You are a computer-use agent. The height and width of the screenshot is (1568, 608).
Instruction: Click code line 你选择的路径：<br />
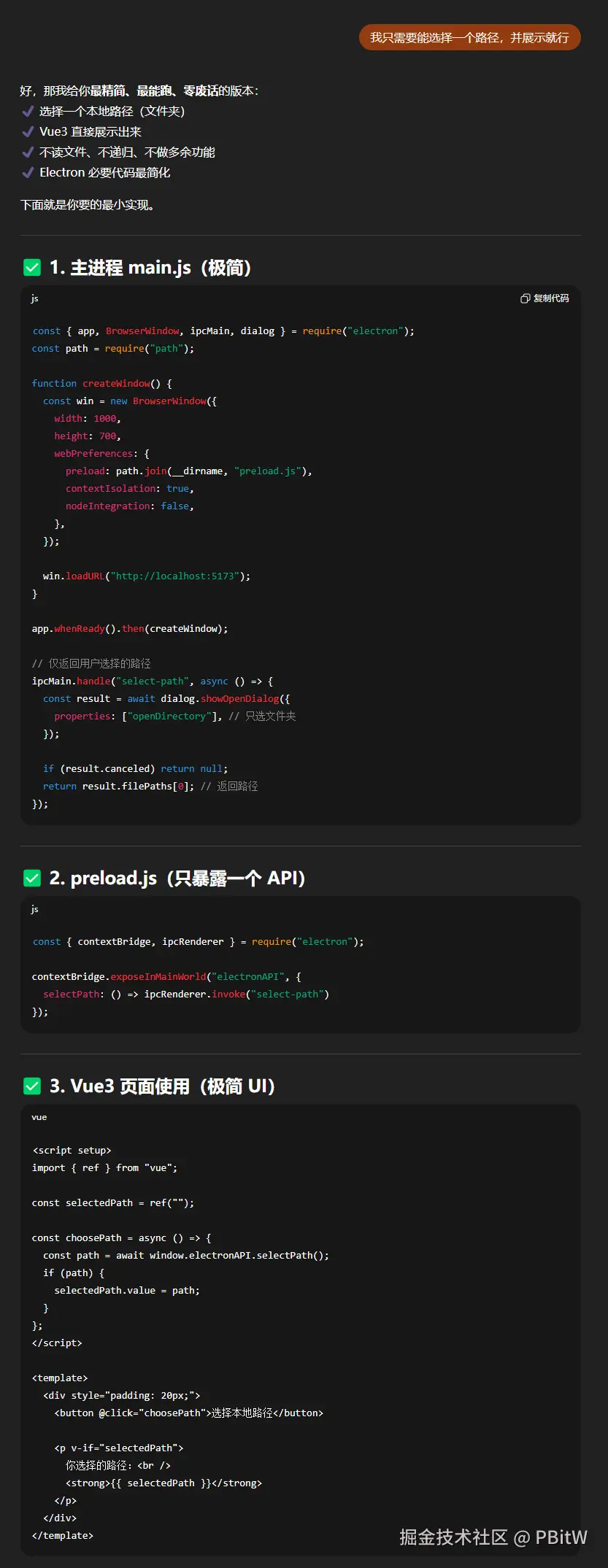pos(118,1466)
